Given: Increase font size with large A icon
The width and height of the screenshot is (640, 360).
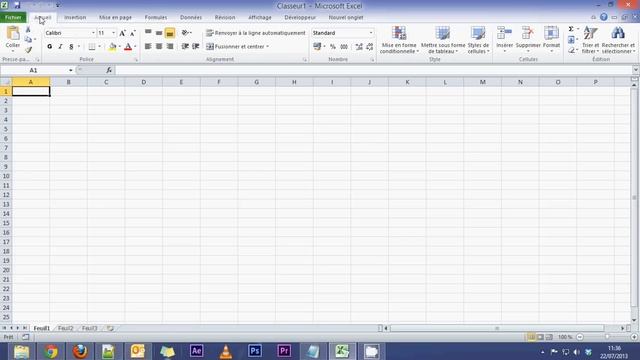Looking at the screenshot, I should 122,33.
